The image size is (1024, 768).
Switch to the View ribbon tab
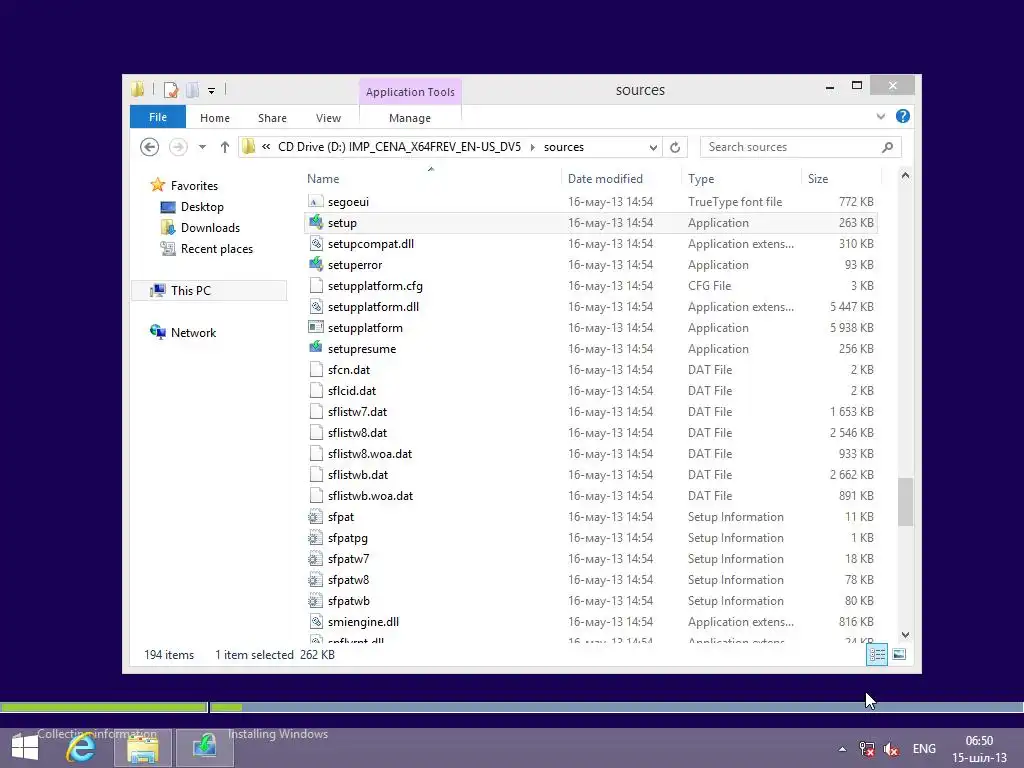point(328,118)
